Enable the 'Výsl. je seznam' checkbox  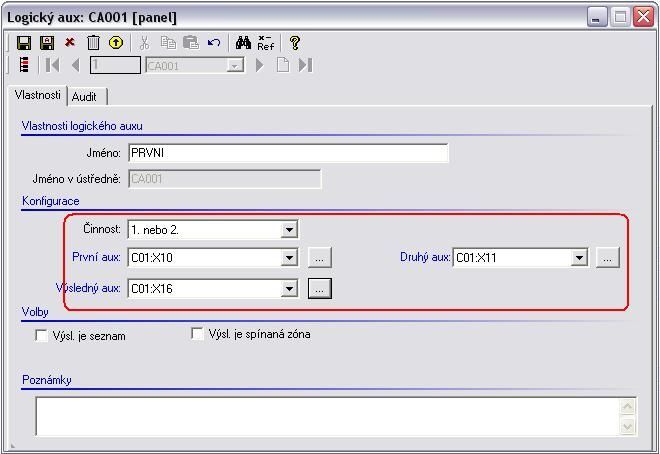tap(42, 336)
